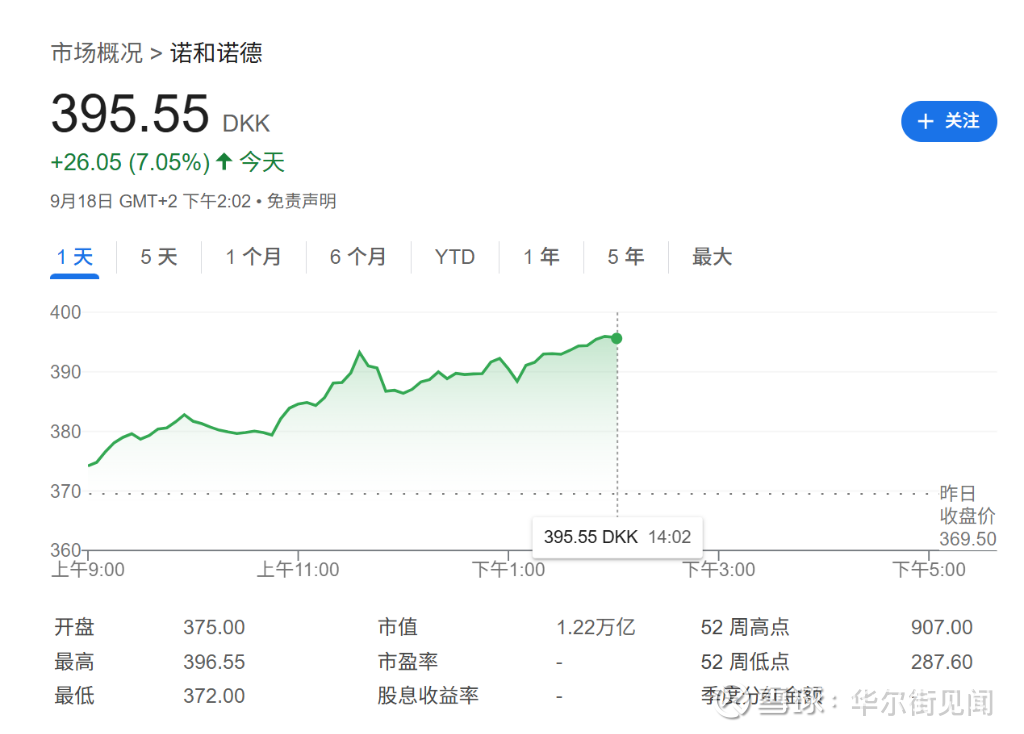
Task: Switch to the 5 天 tab
Action: [158, 257]
